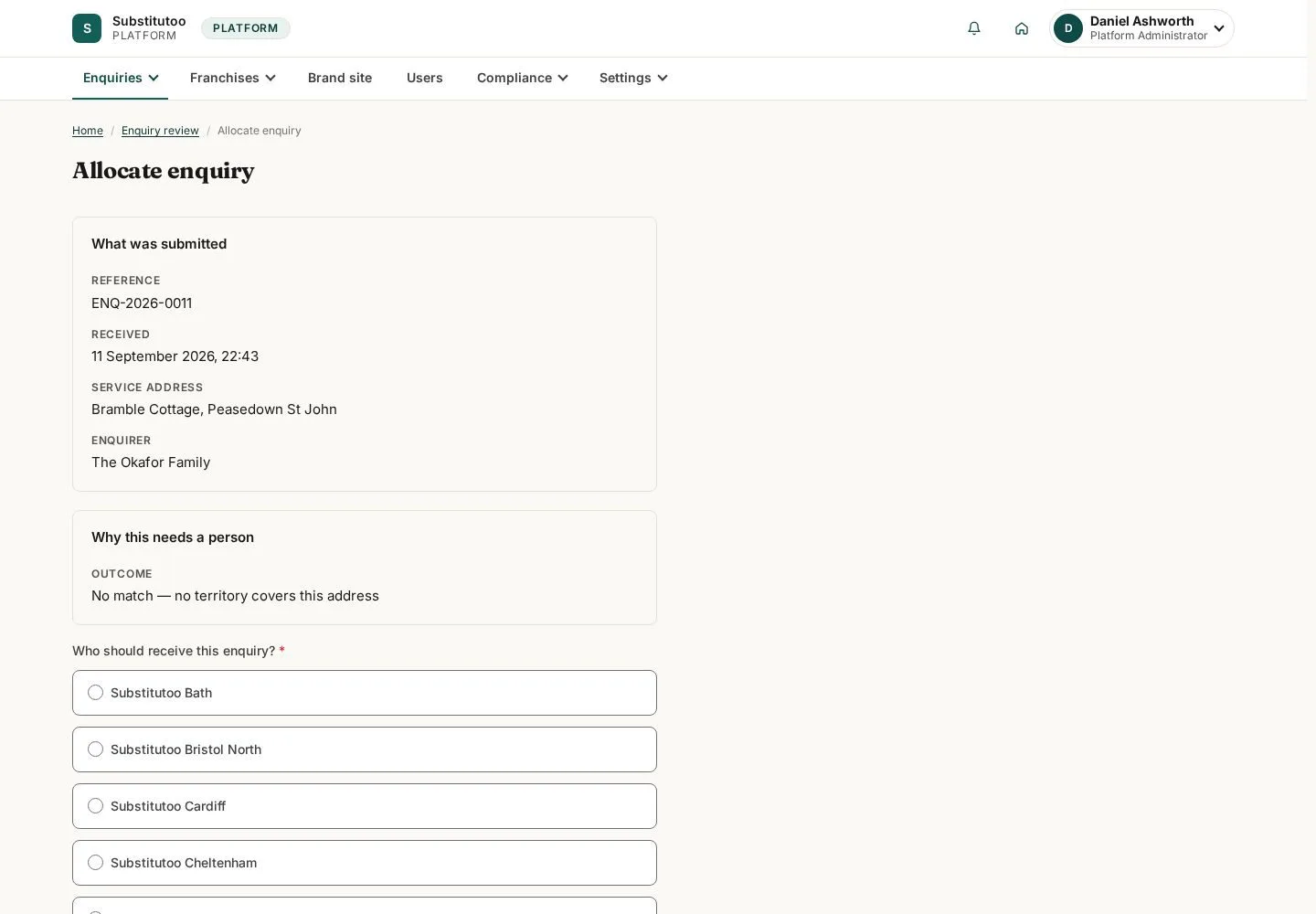Go to Brand site tab

click(x=340, y=78)
